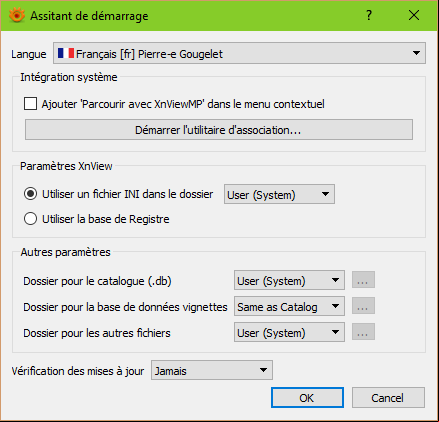
Task: Select 'Utiliser un fichier INI dans le dossier'
Action: 30,194
